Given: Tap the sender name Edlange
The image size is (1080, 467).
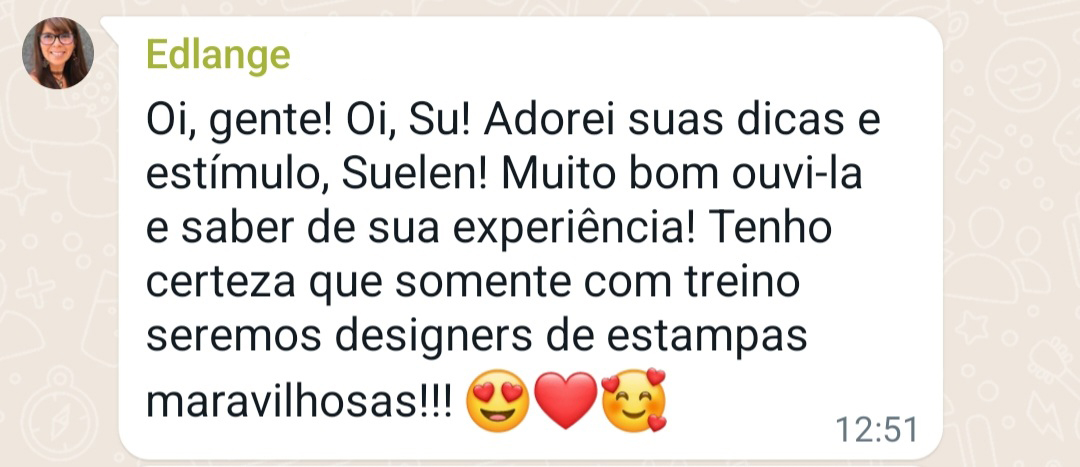Looking at the screenshot, I should (218, 55).
